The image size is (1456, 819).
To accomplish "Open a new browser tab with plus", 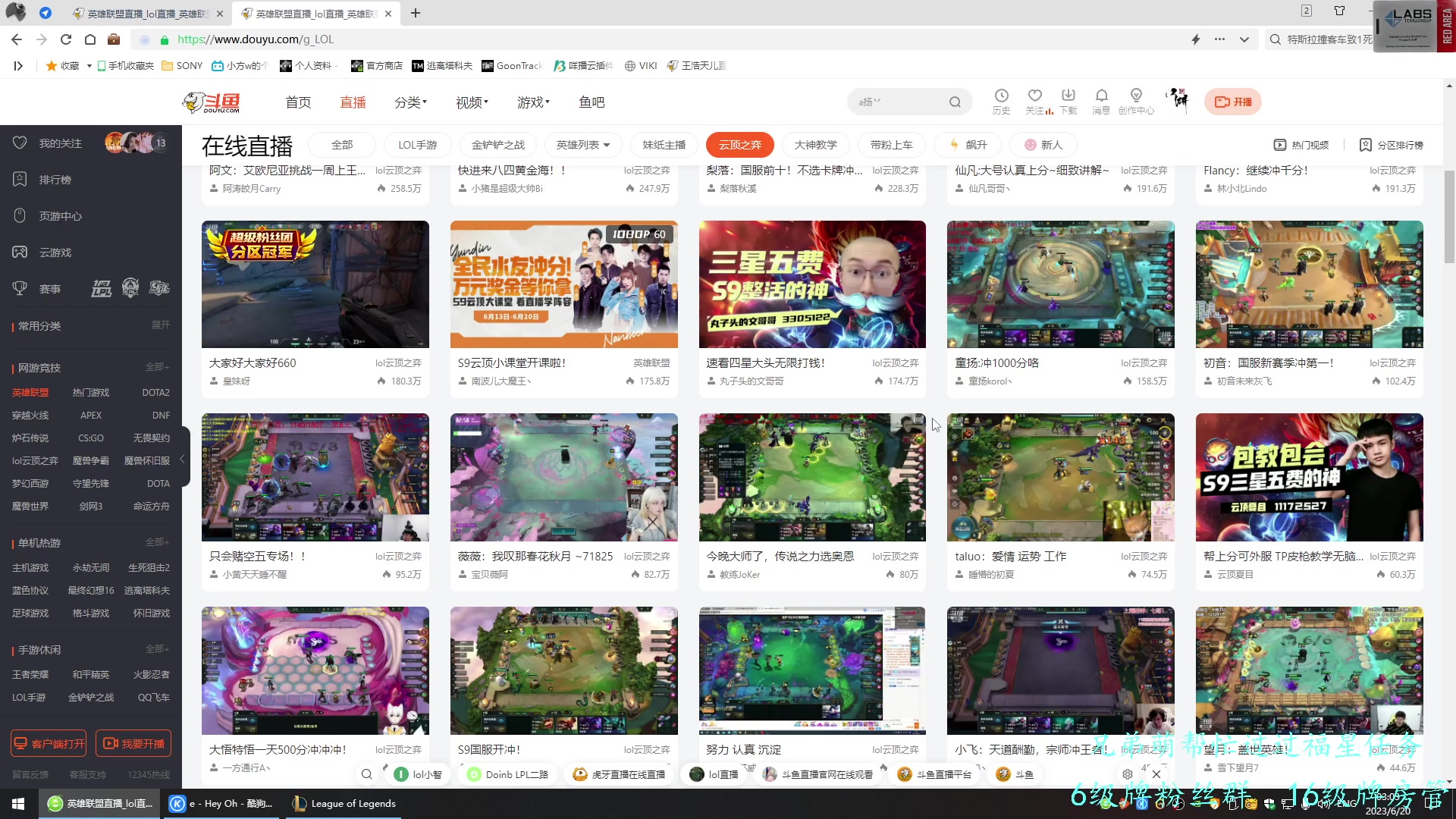I will coord(416,13).
